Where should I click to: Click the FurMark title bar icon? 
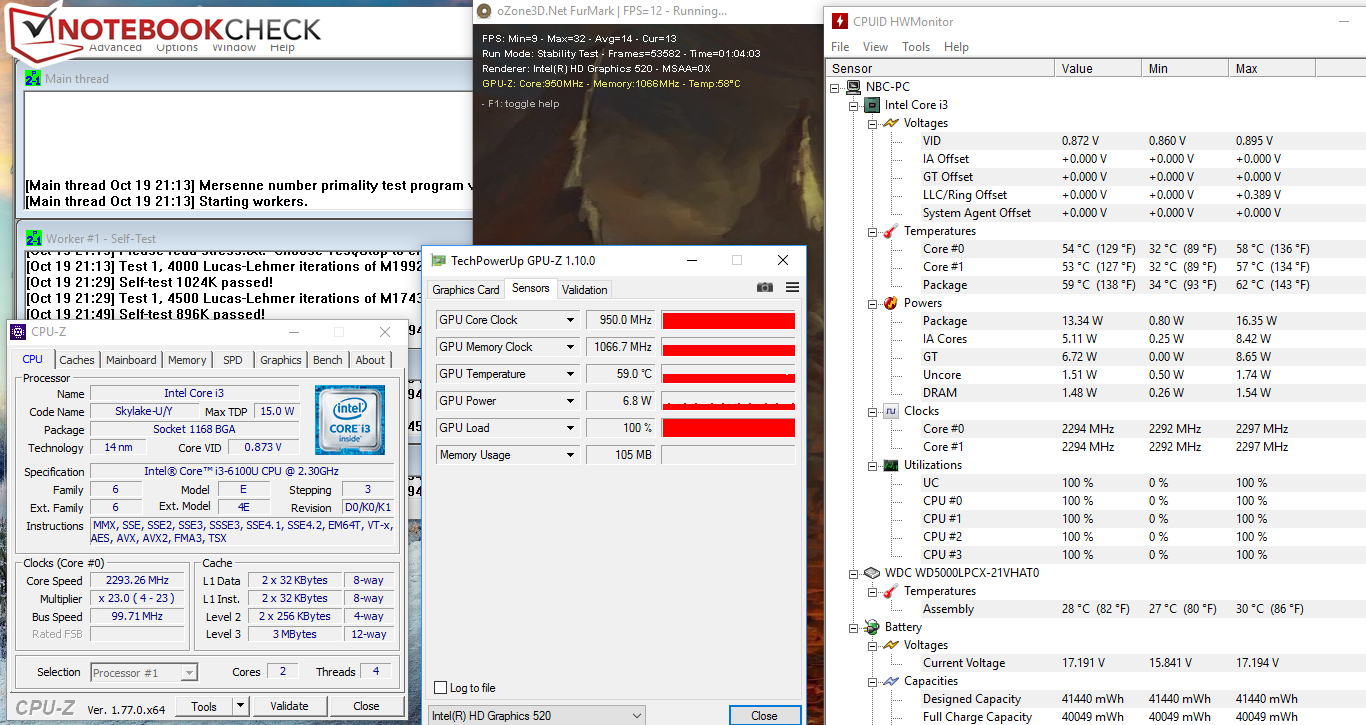pos(484,11)
